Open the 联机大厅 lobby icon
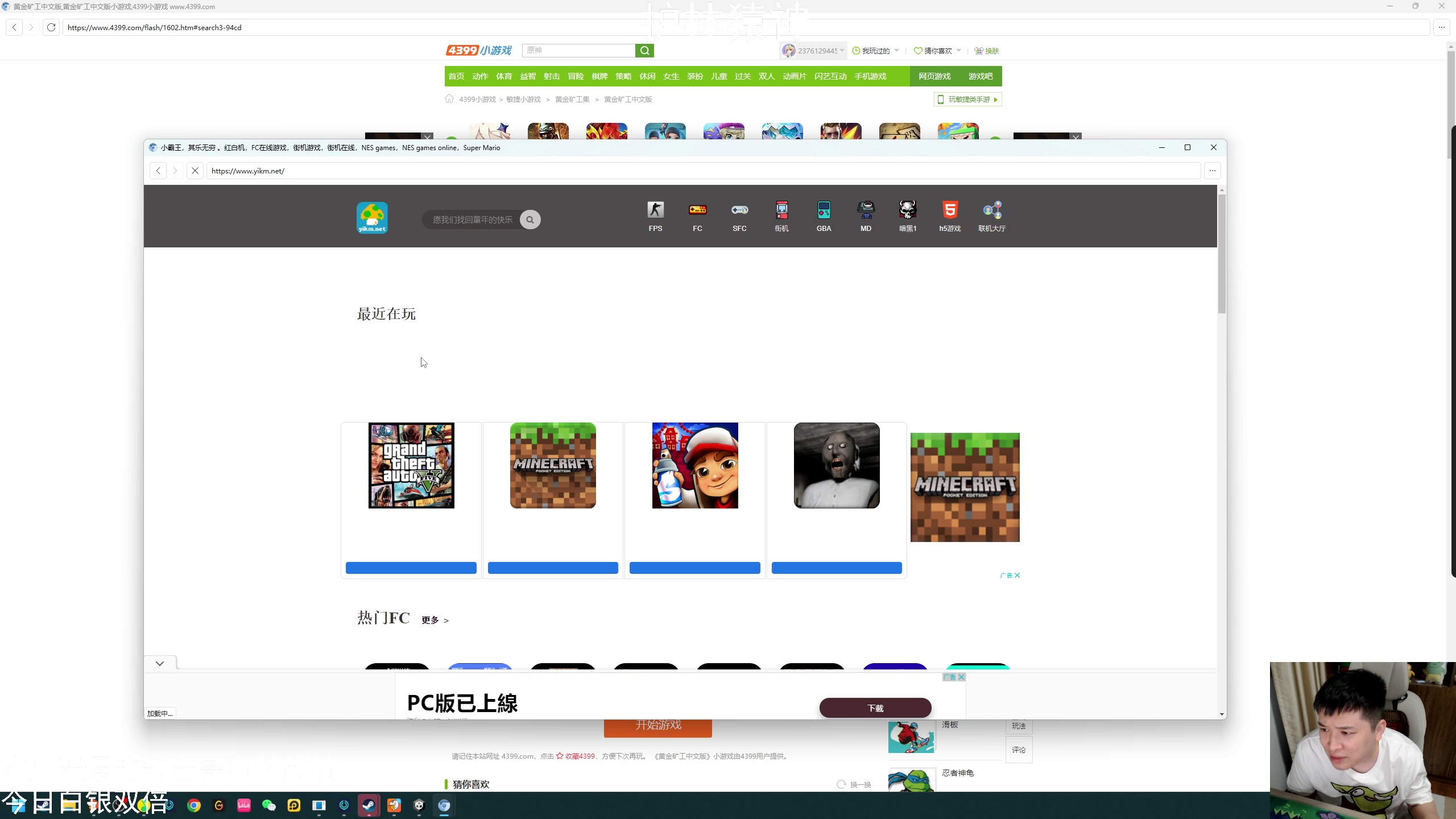 point(992,210)
